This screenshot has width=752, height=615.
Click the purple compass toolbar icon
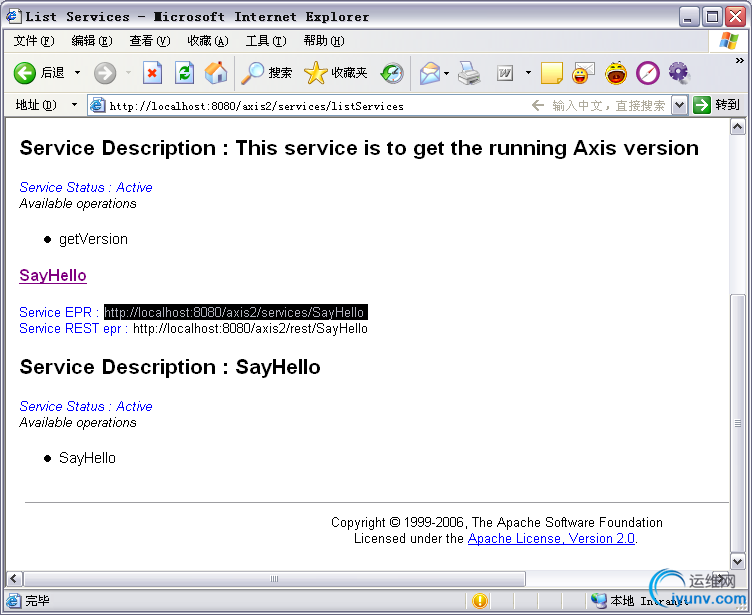click(x=648, y=73)
